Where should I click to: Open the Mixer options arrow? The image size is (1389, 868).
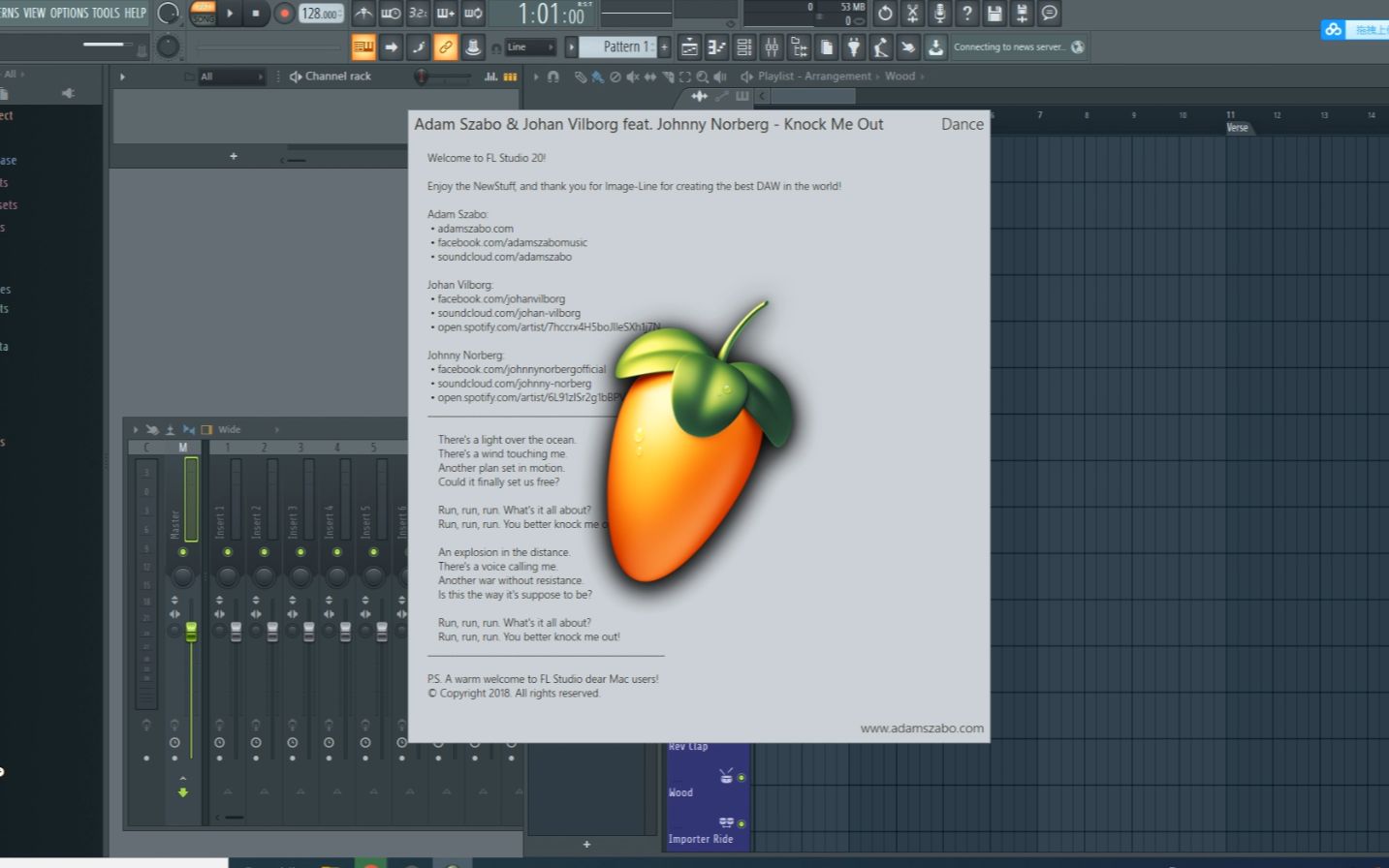click(x=136, y=429)
